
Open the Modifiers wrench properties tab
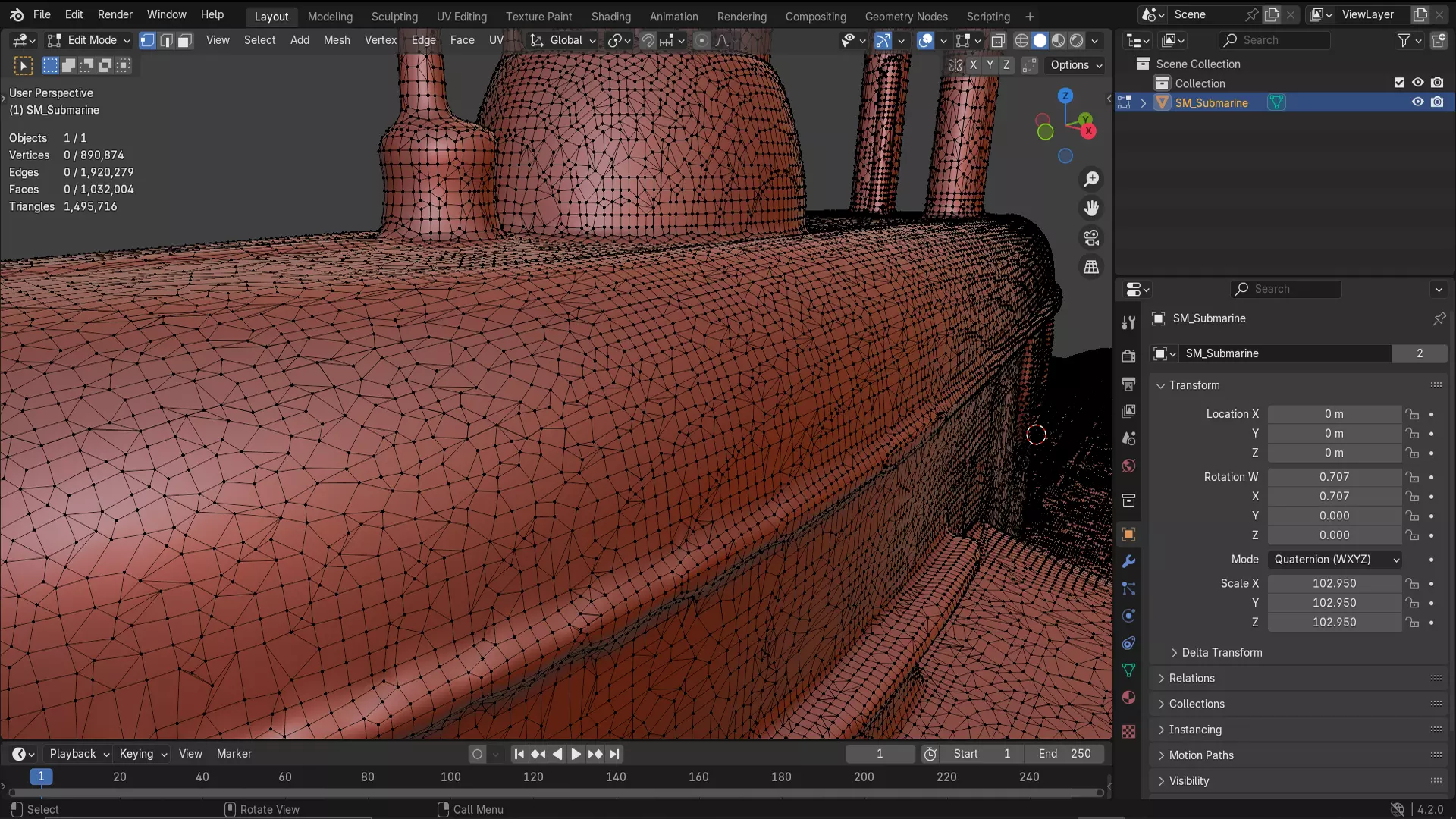[1128, 562]
